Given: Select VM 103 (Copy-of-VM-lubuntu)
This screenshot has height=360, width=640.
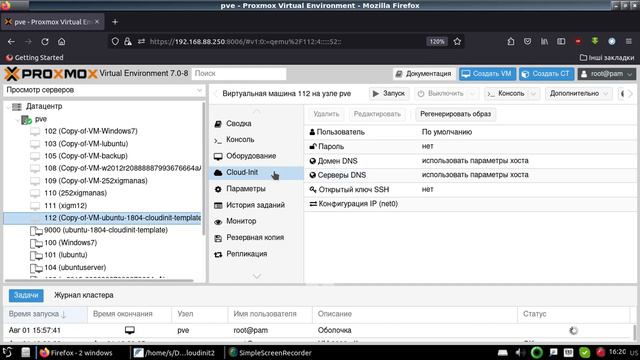Looking at the screenshot, I should (x=86, y=144).
